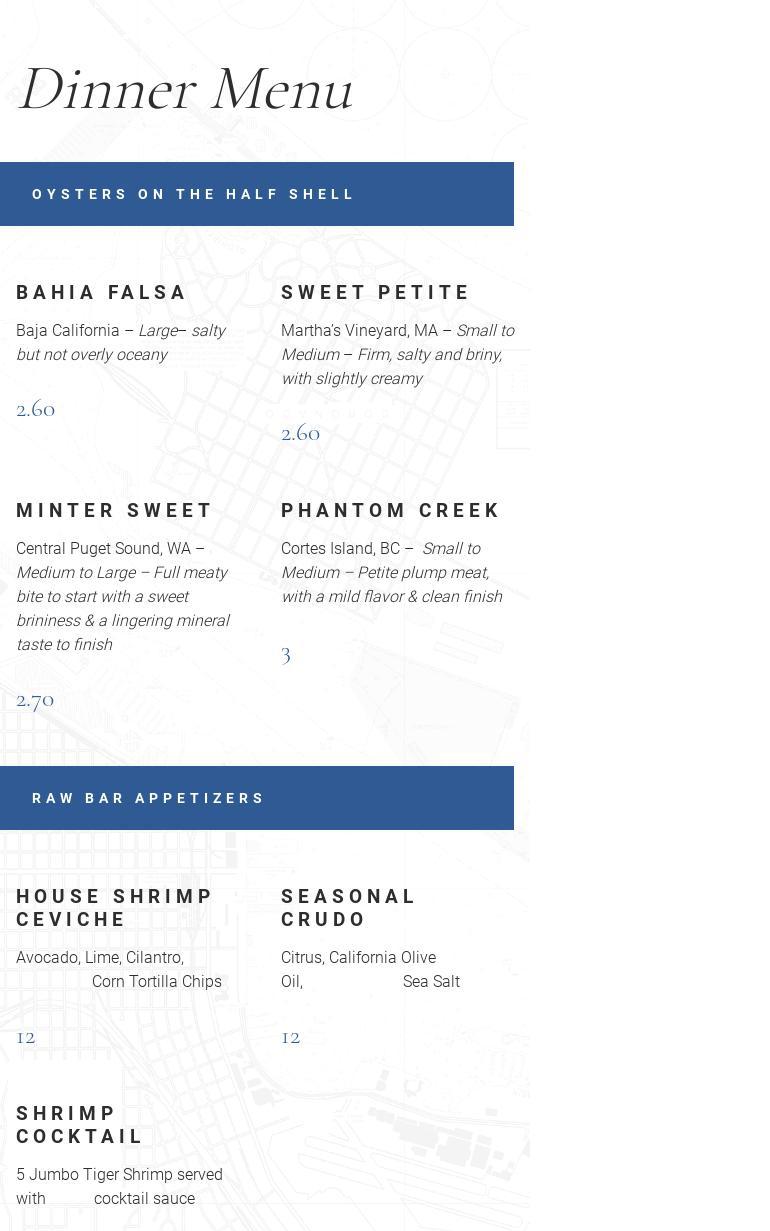This screenshot has width=770, height=1231.
Task: Click the Sweet Petite Martha's Vineyard description
Action: [x=397, y=354]
